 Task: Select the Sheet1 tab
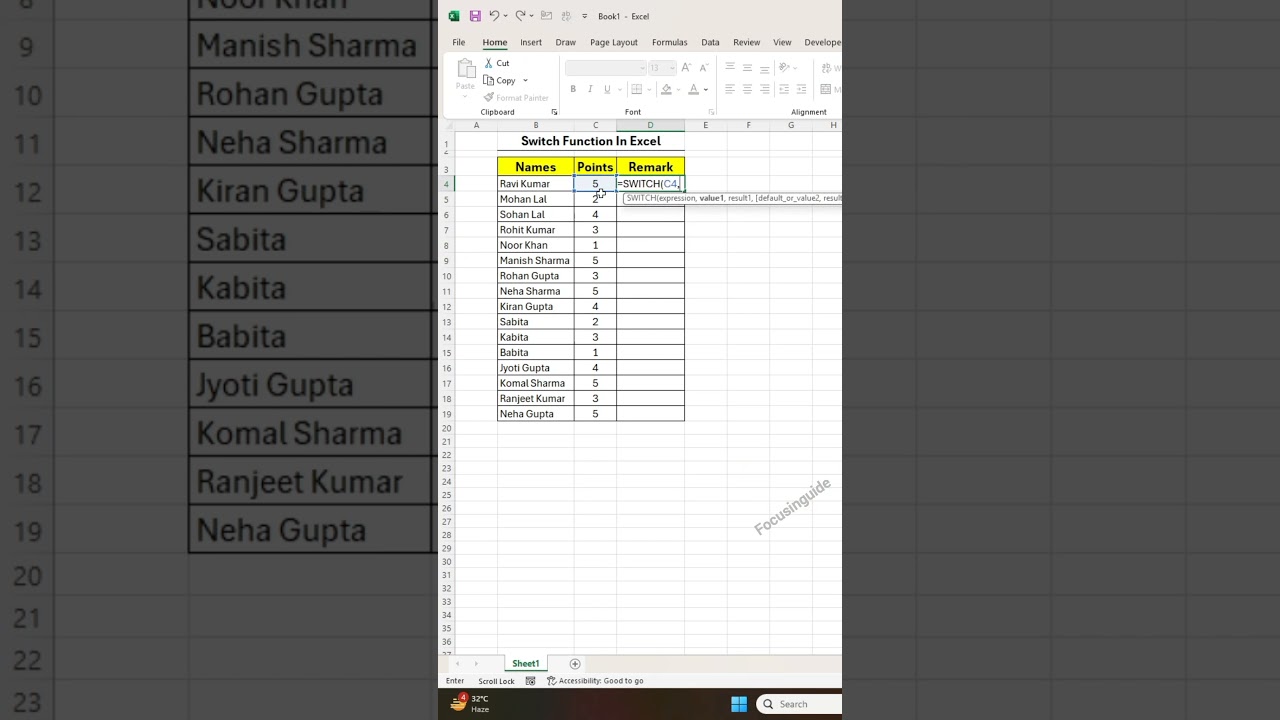point(526,664)
